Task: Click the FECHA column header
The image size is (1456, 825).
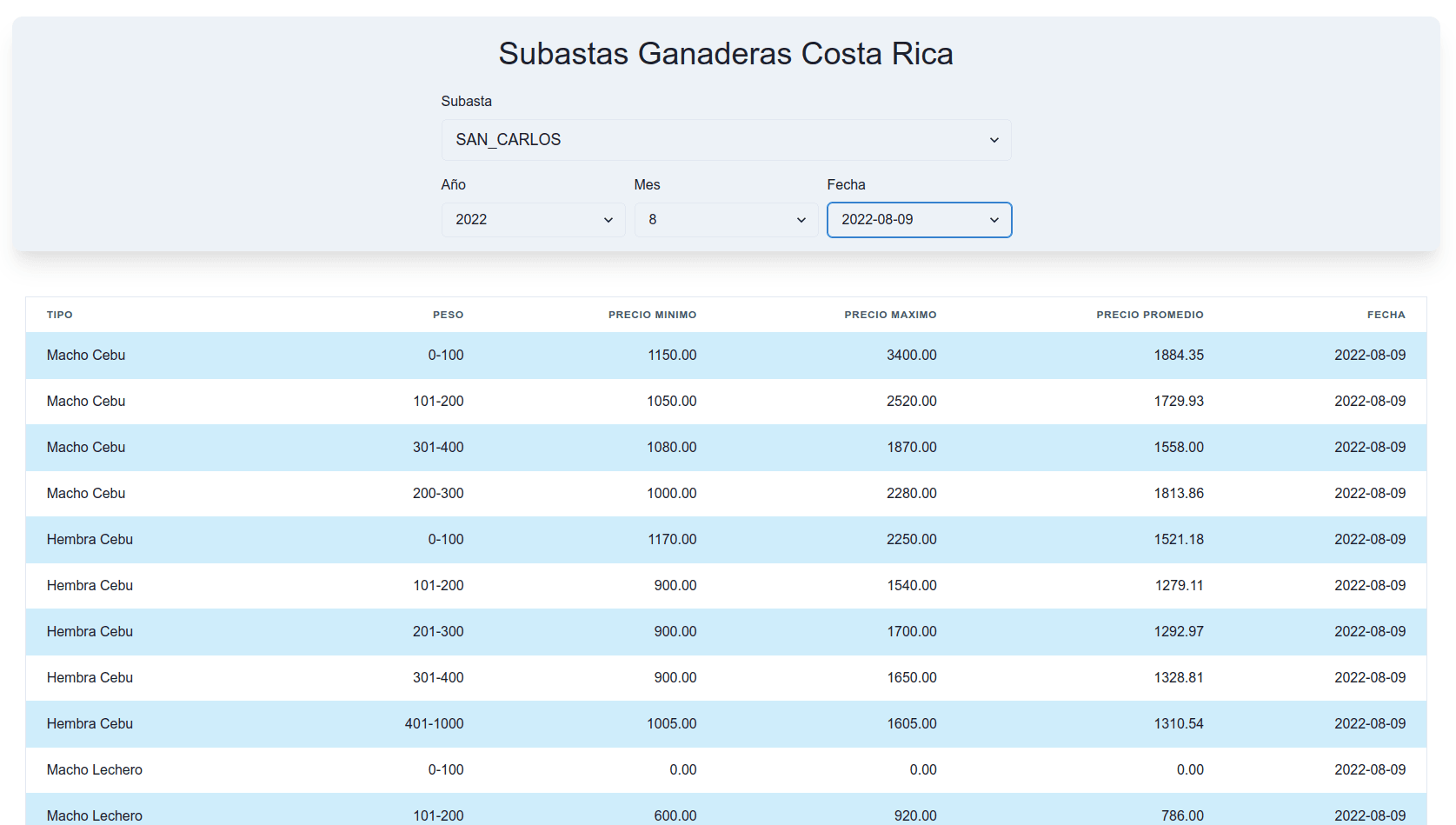Action: (1386, 315)
